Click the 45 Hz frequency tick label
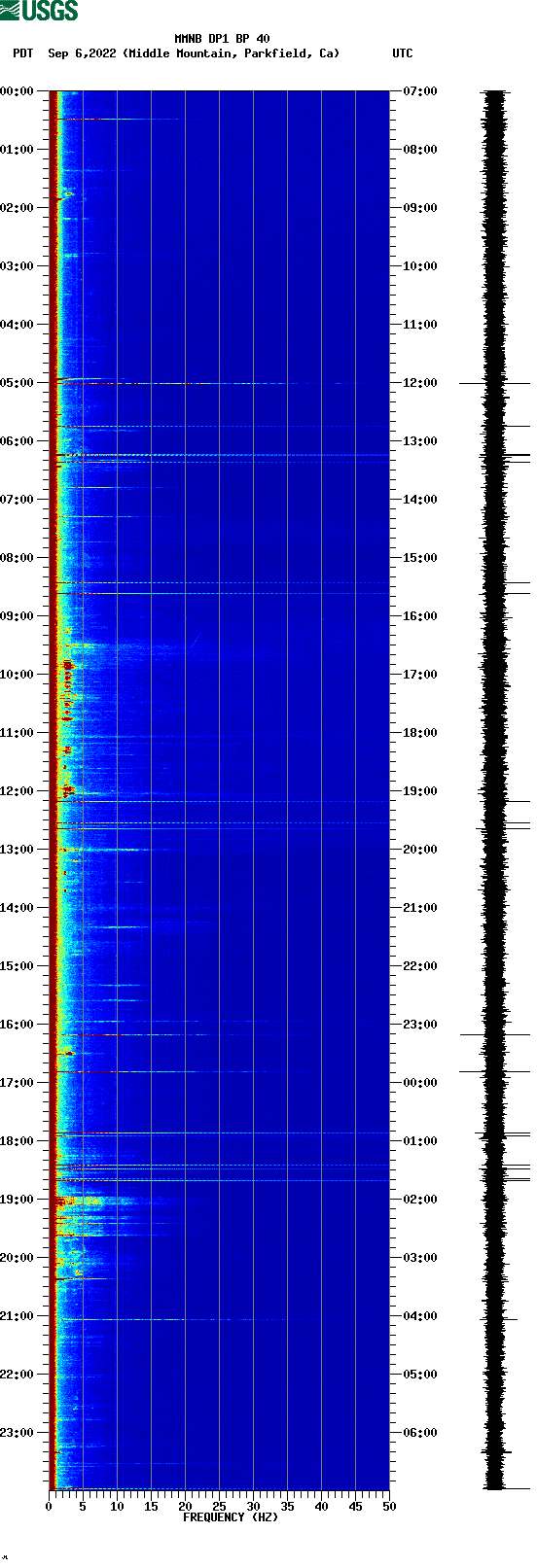 (x=355, y=1507)
